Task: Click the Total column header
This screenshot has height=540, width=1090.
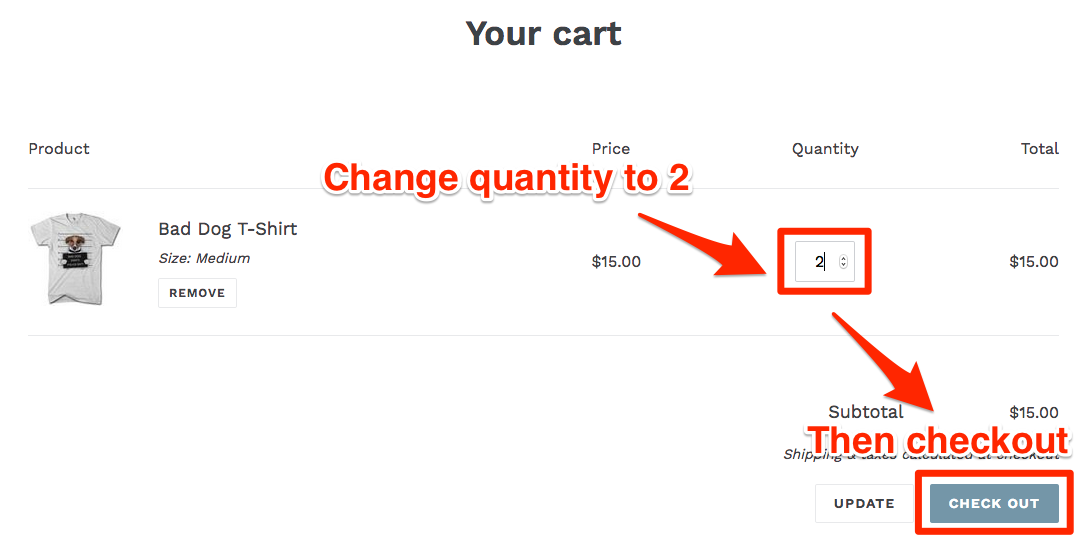Action: pyautogui.click(x=1040, y=149)
